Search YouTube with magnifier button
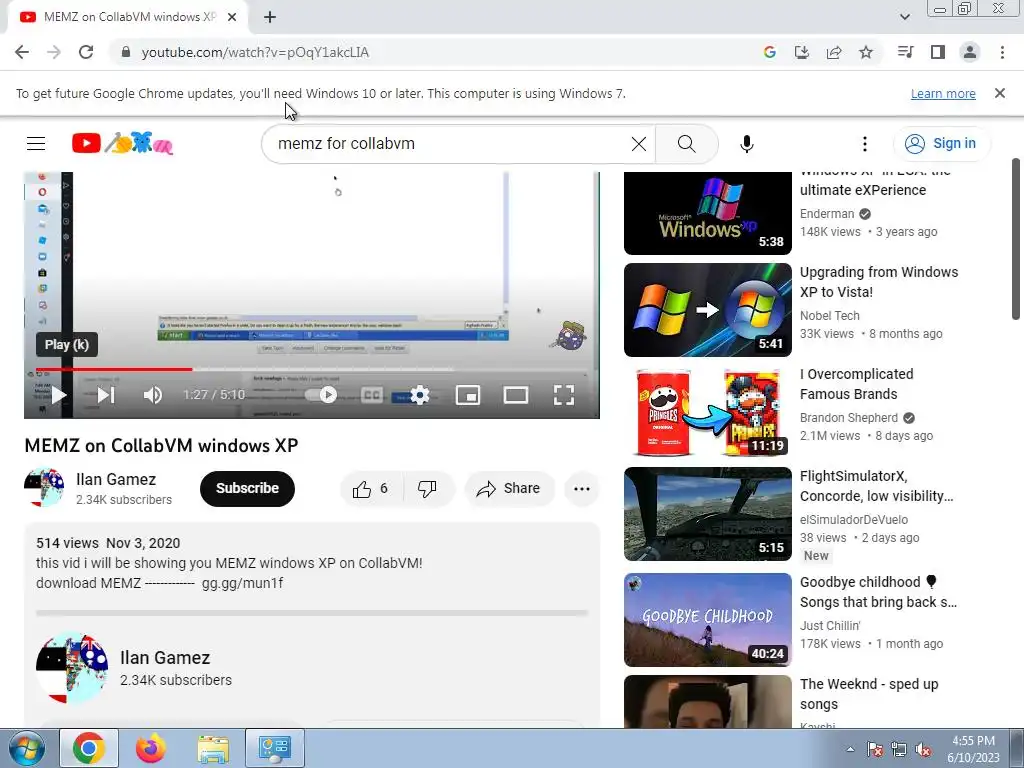Image resolution: width=1024 pixels, height=768 pixels. 686,144
